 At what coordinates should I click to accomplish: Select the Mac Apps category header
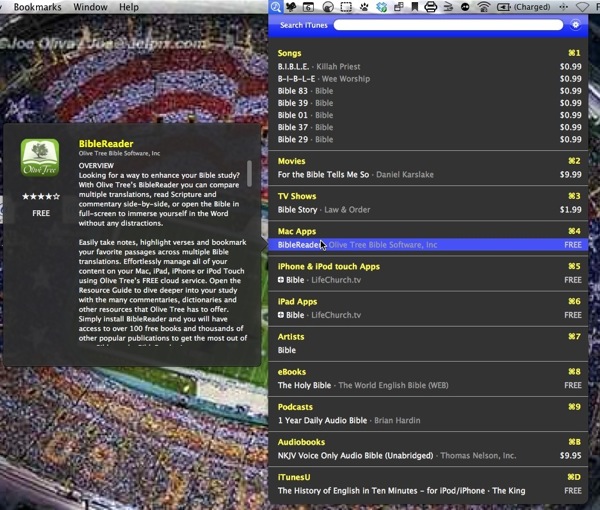[297, 231]
